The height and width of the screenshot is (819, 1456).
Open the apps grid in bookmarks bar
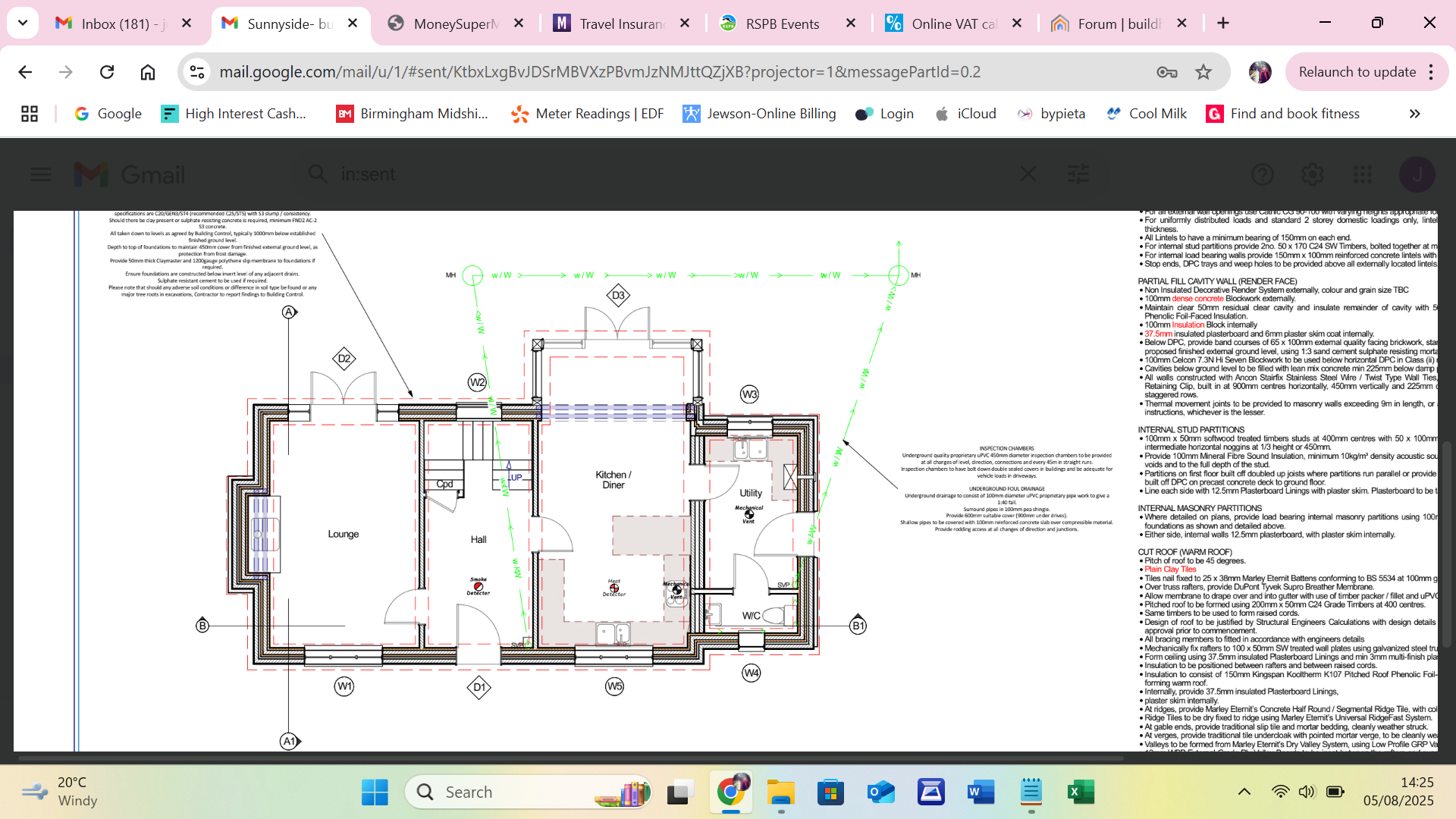[x=30, y=114]
